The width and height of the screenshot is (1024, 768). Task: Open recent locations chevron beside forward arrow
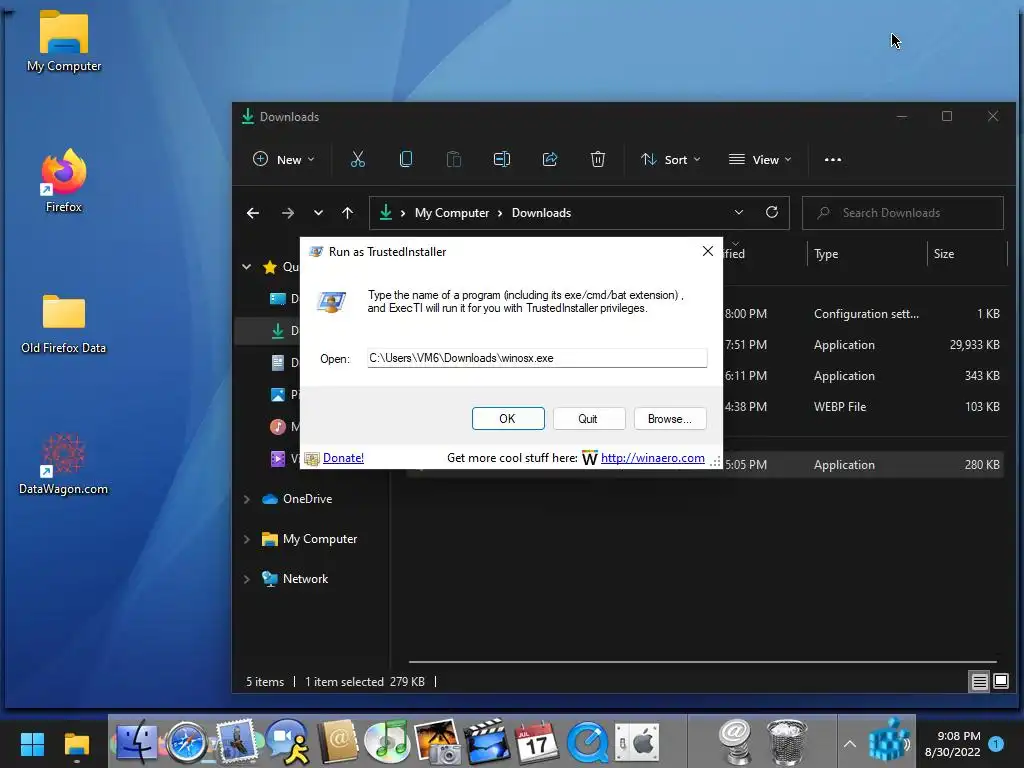318,213
